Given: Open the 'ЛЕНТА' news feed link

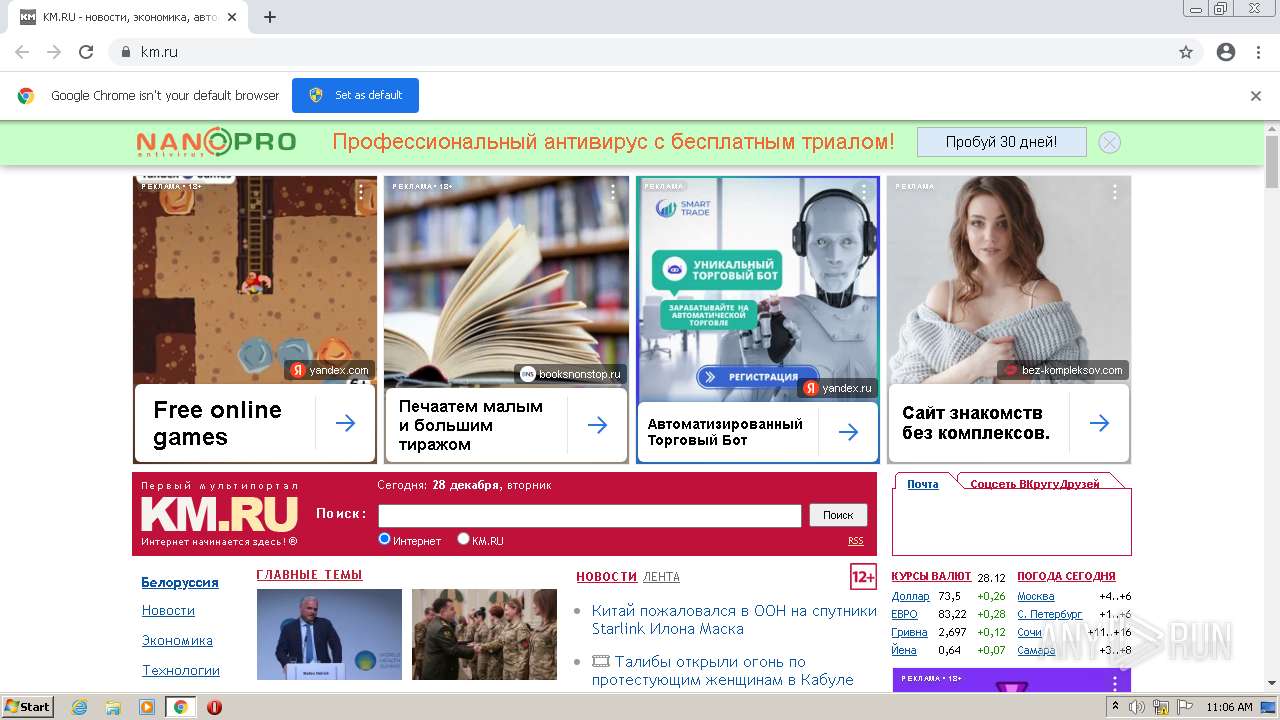Looking at the screenshot, I should click(661, 577).
